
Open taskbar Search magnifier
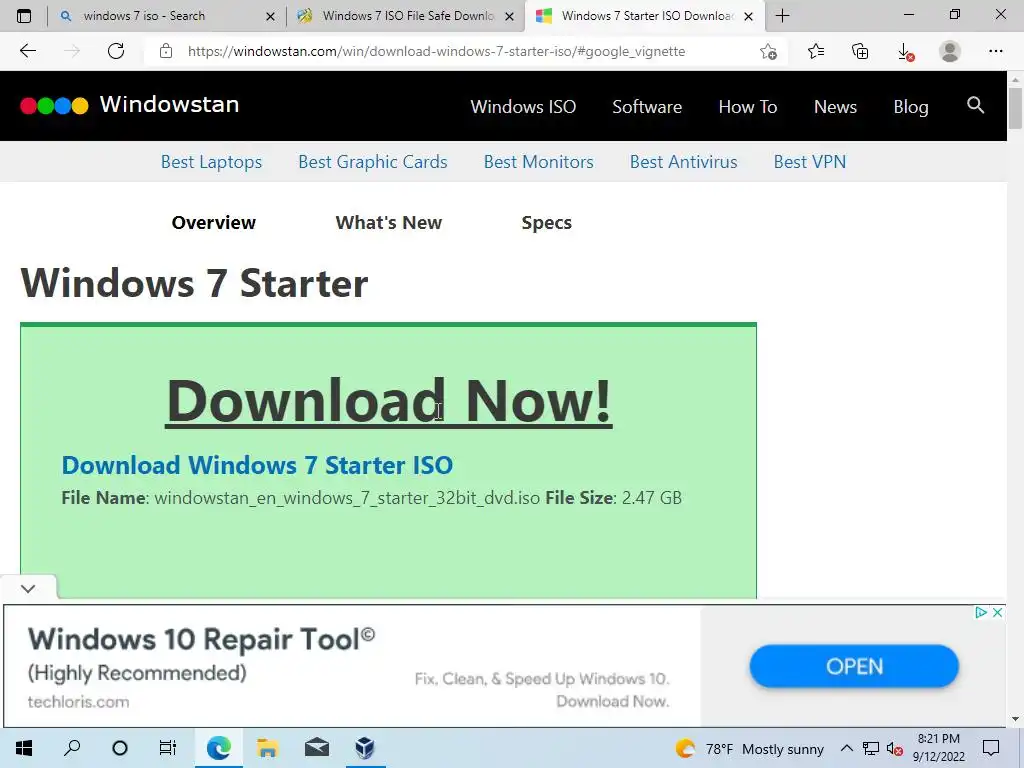click(x=72, y=748)
